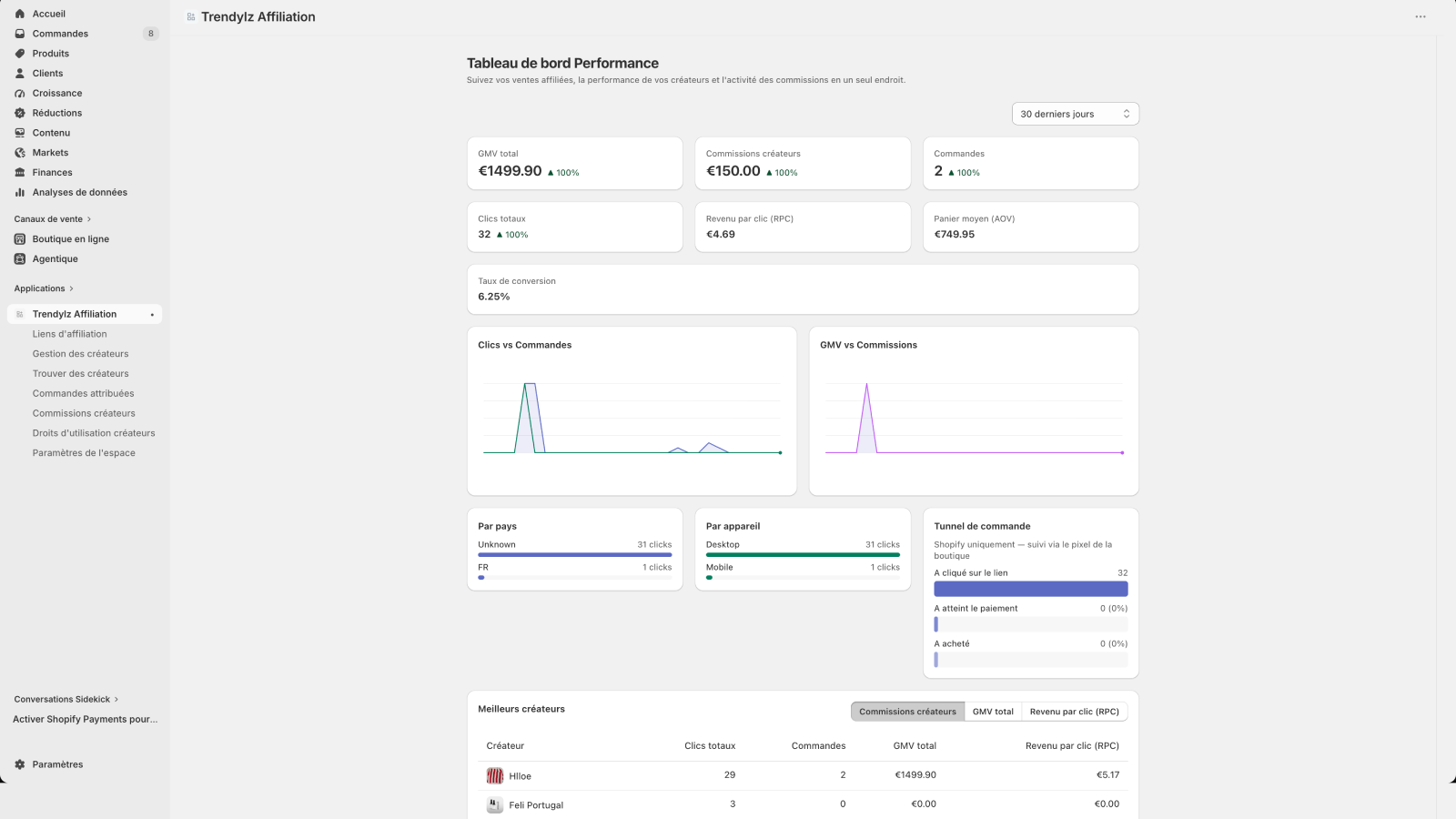Expand the Applications section chevron

click(x=71, y=288)
